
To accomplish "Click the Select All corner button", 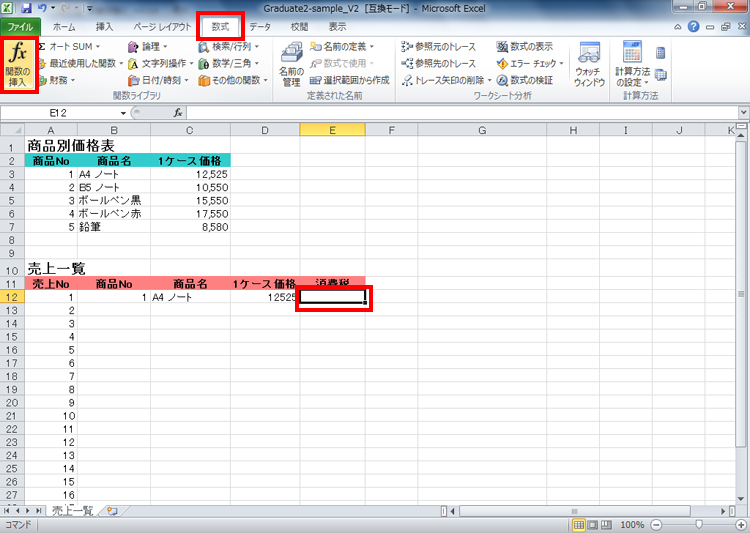I will 12,130.
